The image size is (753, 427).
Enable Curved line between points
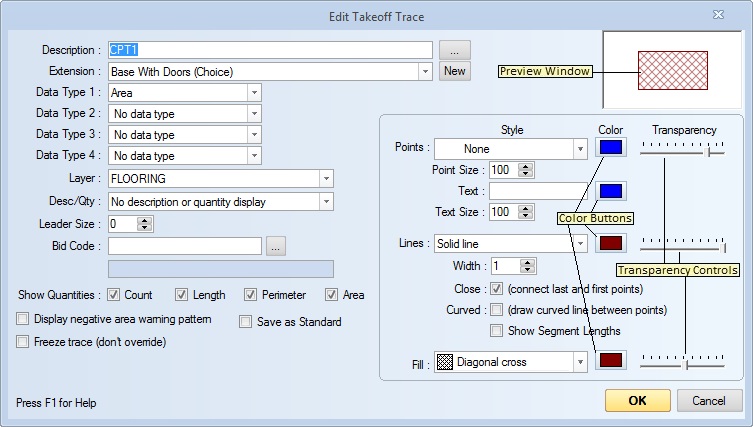pyautogui.click(x=497, y=309)
